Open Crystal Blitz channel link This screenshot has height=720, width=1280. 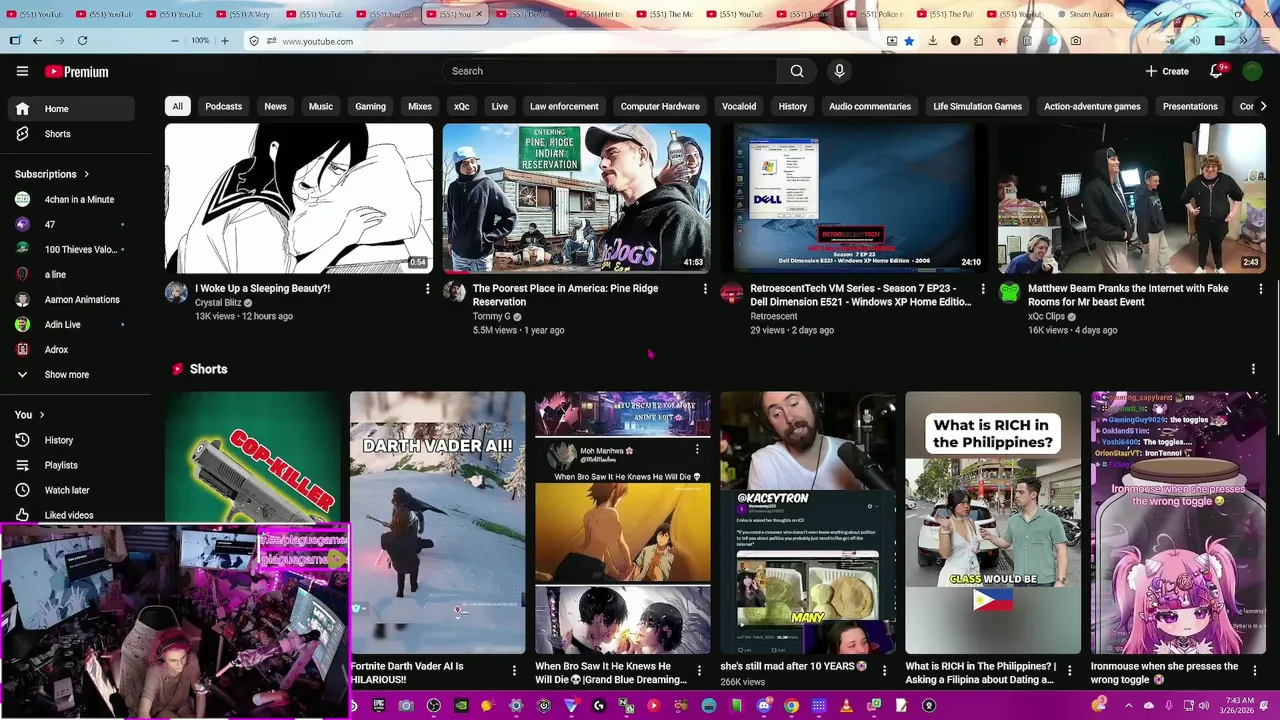point(218,302)
